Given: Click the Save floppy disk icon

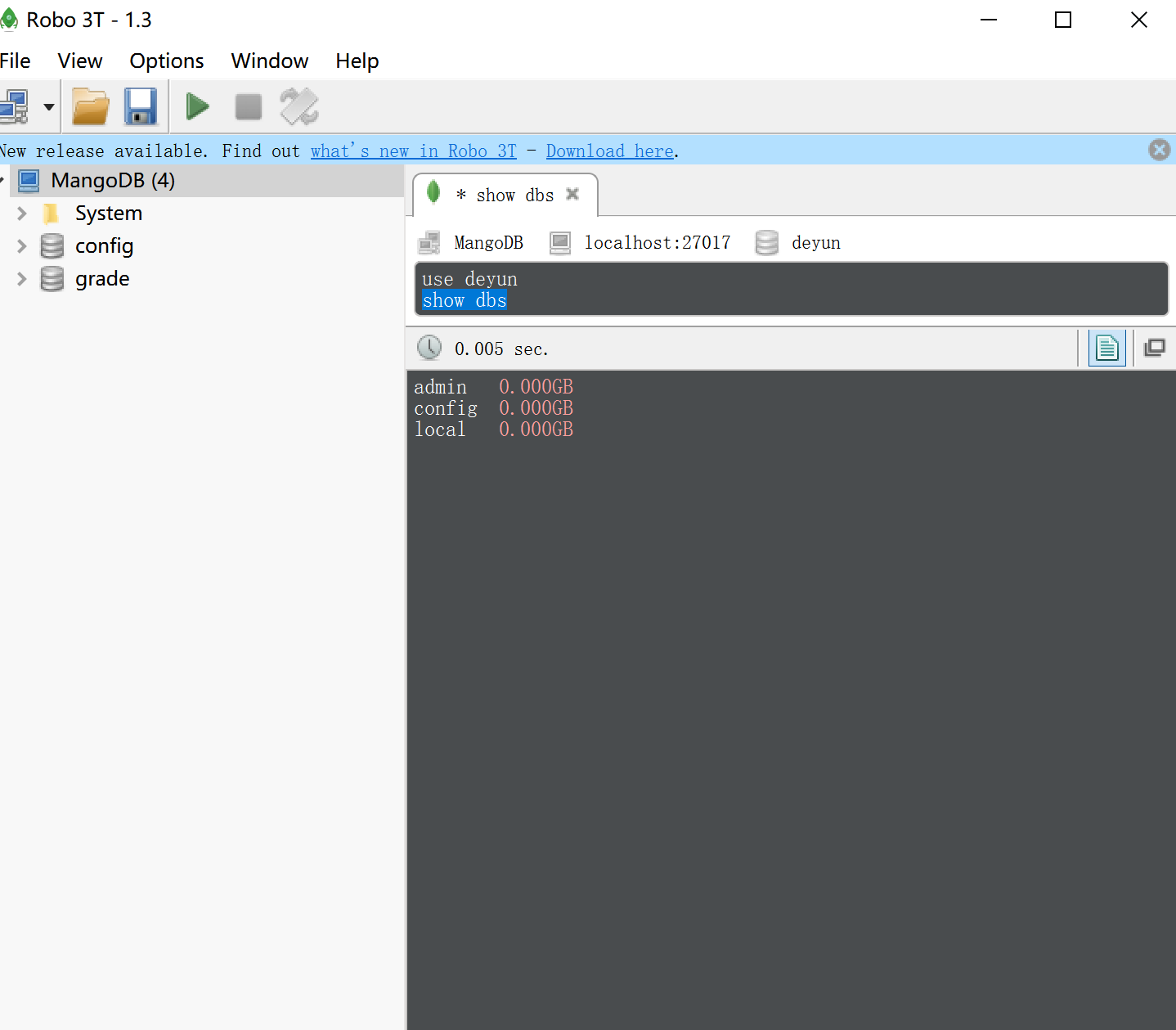Looking at the screenshot, I should point(141,106).
